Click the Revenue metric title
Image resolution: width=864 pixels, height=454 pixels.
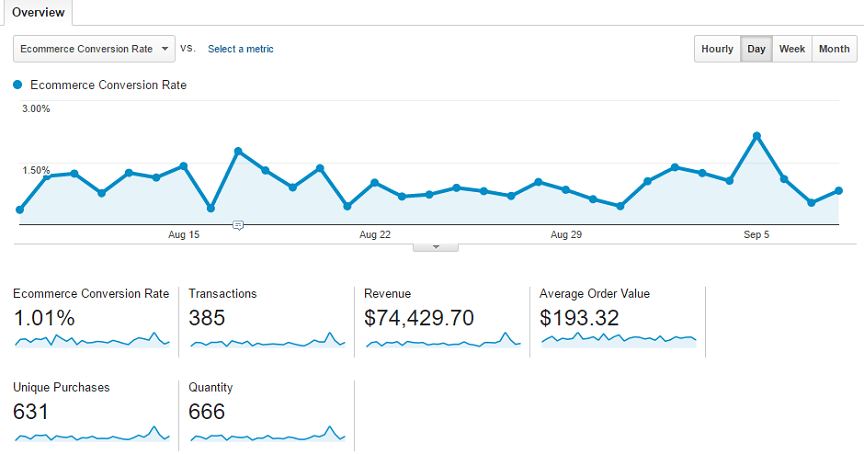(x=387, y=294)
